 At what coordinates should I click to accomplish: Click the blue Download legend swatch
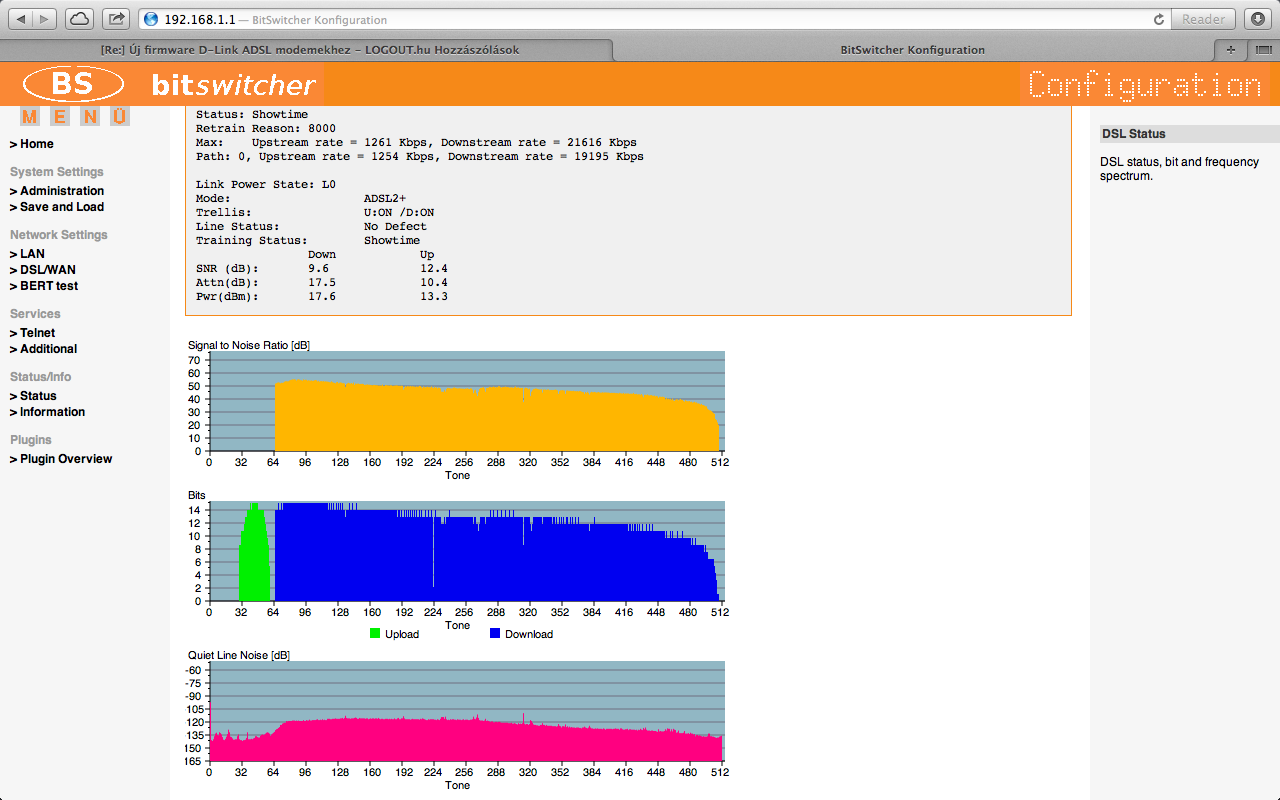tap(495, 634)
